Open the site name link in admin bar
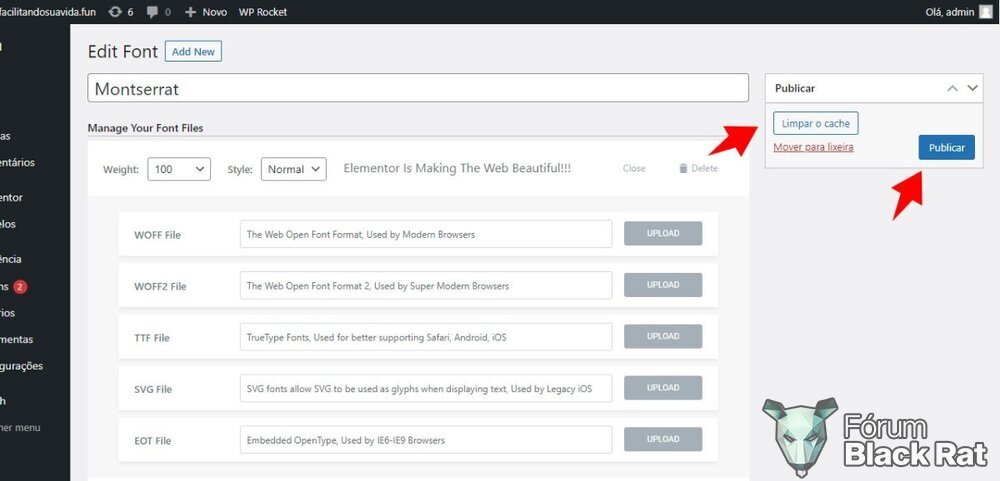This screenshot has height=481, width=1000. pyautogui.click(x=48, y=11)
